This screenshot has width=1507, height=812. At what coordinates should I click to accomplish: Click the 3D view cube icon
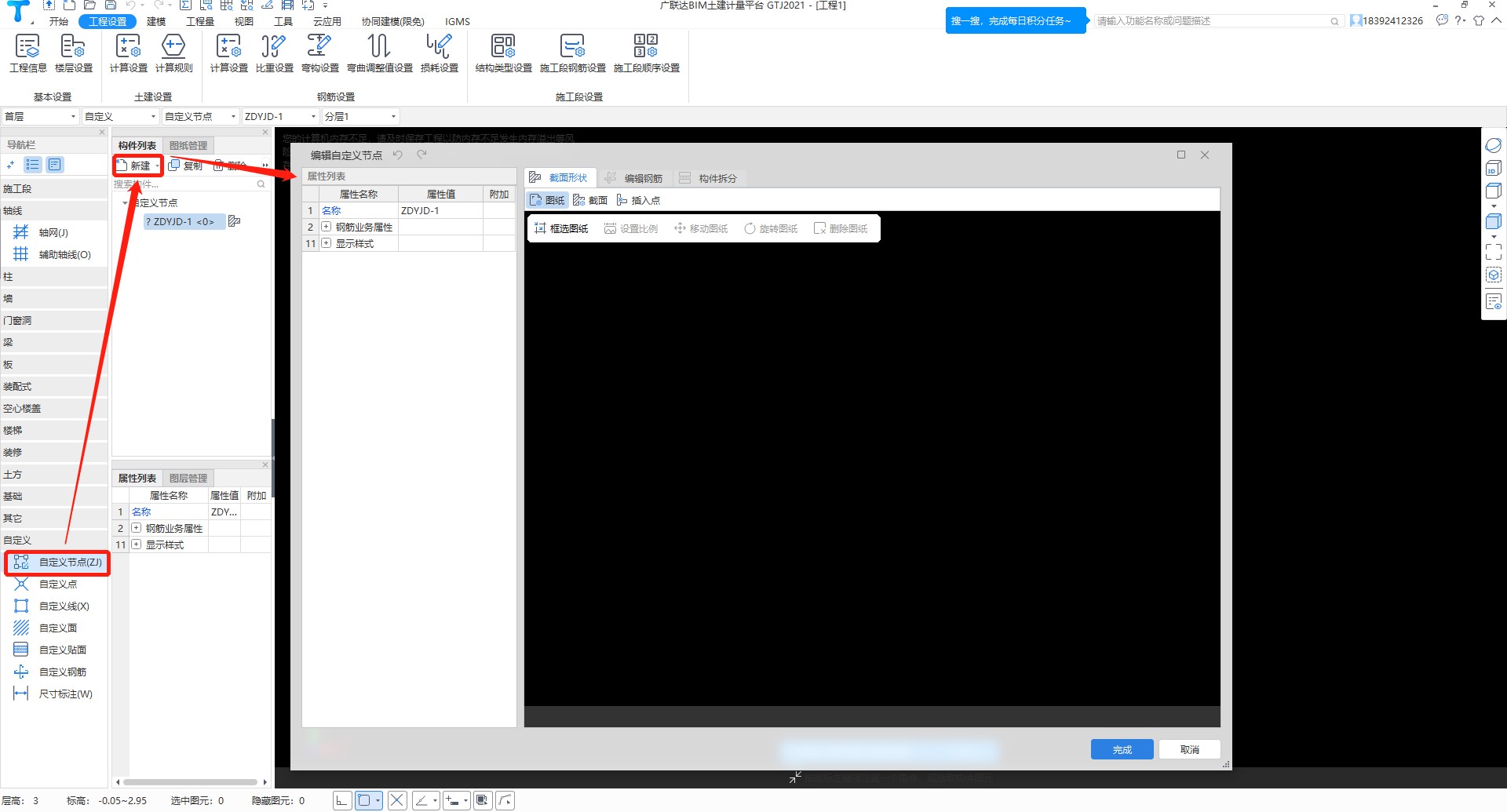tap(1494, 168)
